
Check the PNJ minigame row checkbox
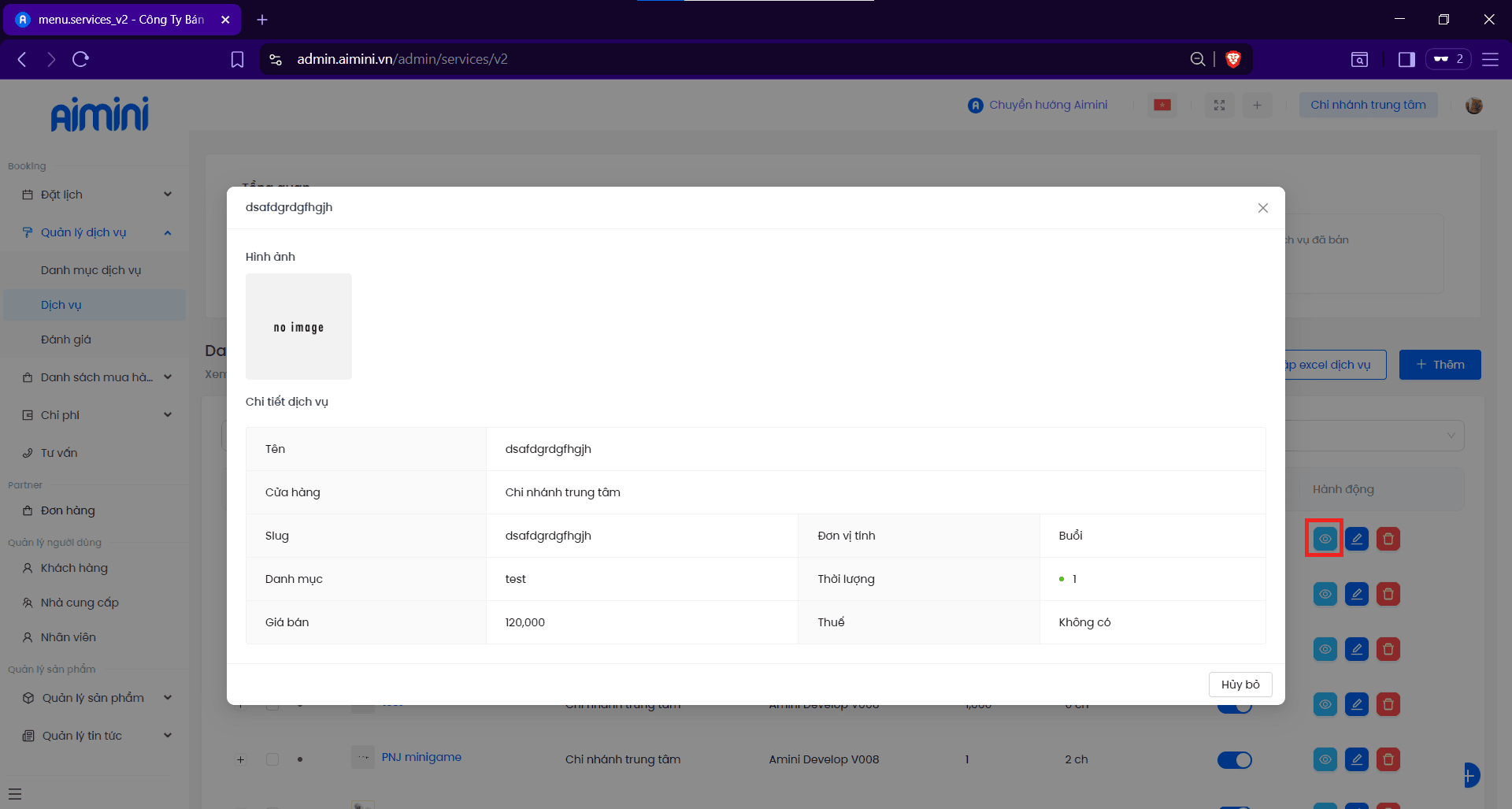pyautogui.click(x=272, y=759)
